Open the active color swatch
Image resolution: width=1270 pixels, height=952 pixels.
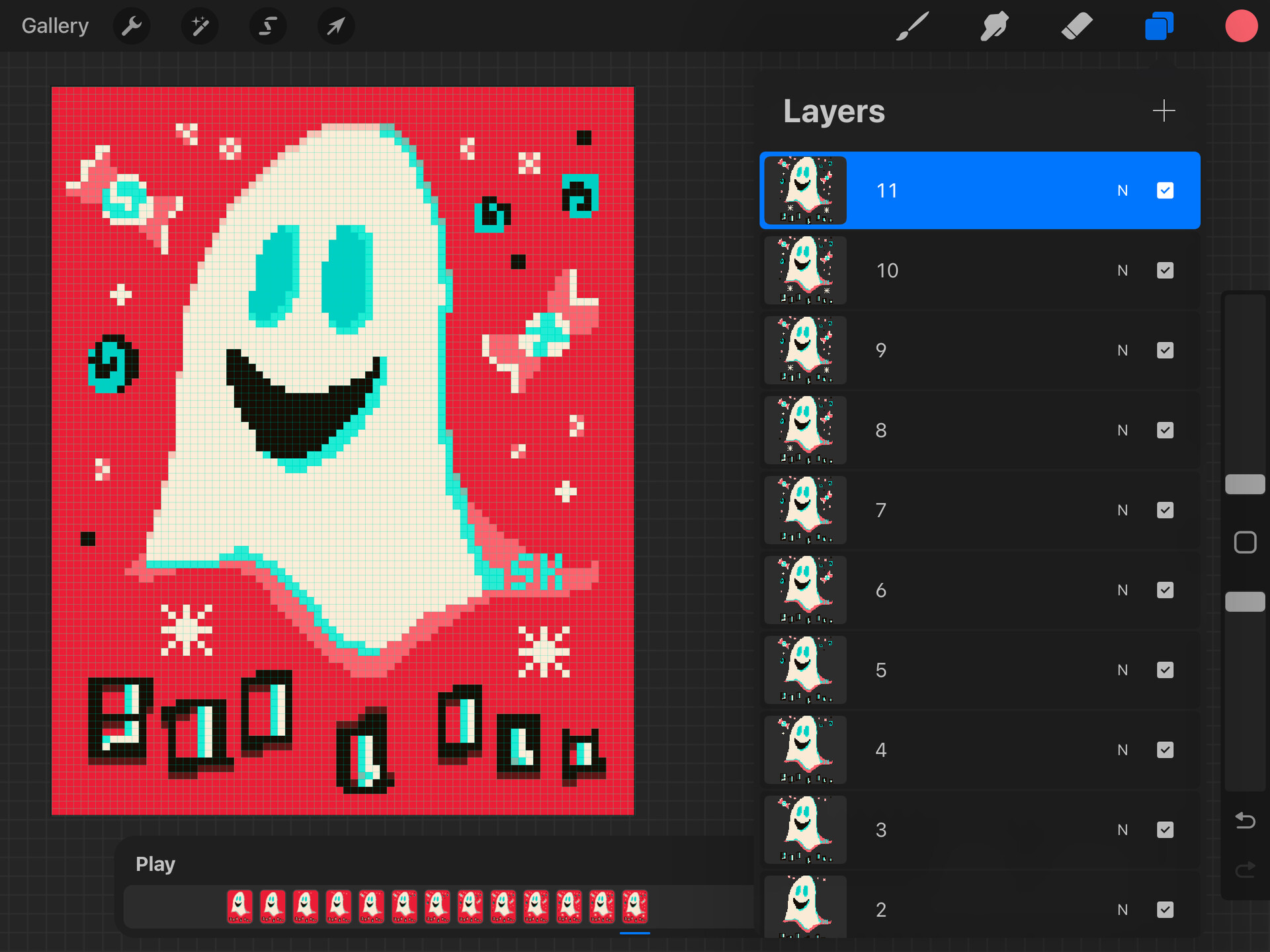tap(1242, 26)
